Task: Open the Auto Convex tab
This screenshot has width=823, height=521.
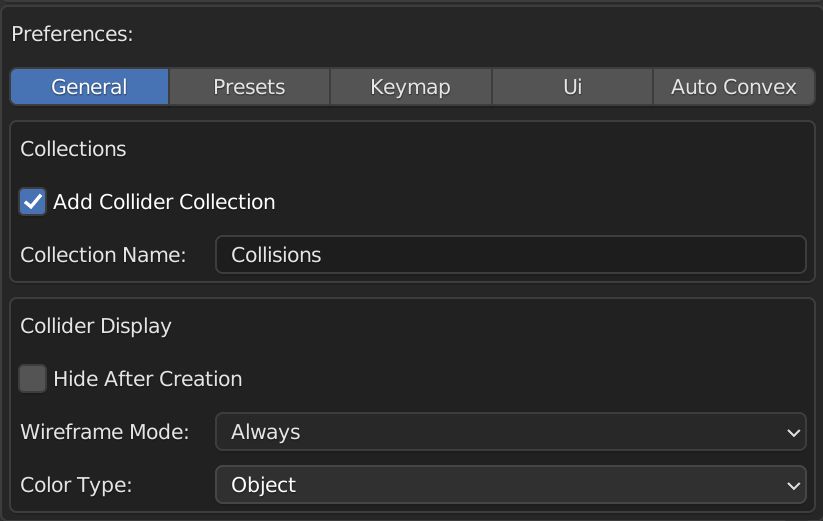Action: [x=733, y=87]
